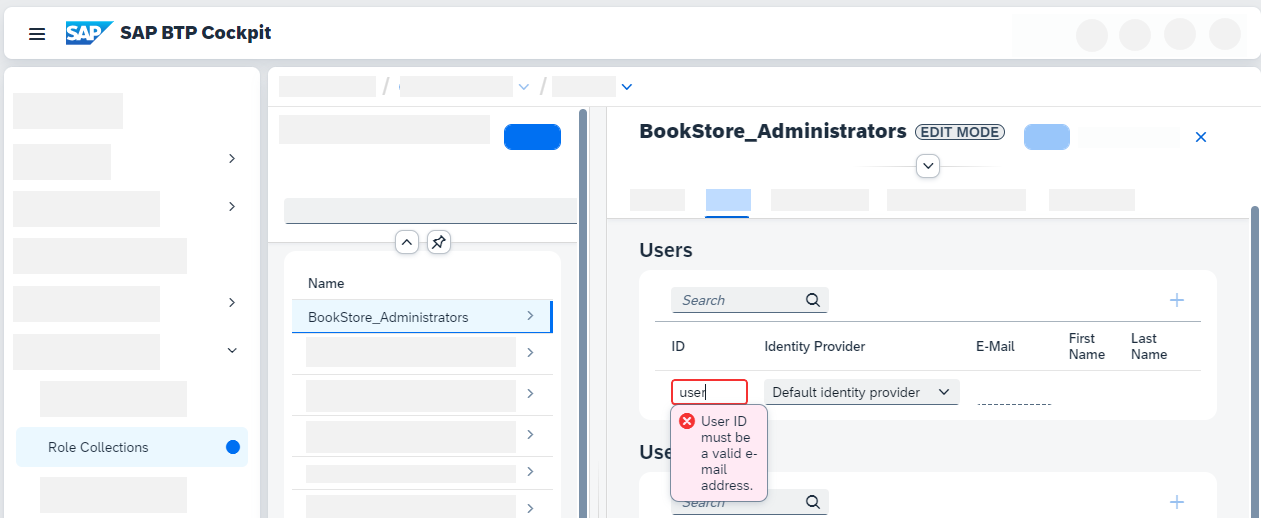Screen dimensions: 1261x518
Task: Click the magnifier icon in the lower search field
Action: pyautogui.click(x=813, y=502)
